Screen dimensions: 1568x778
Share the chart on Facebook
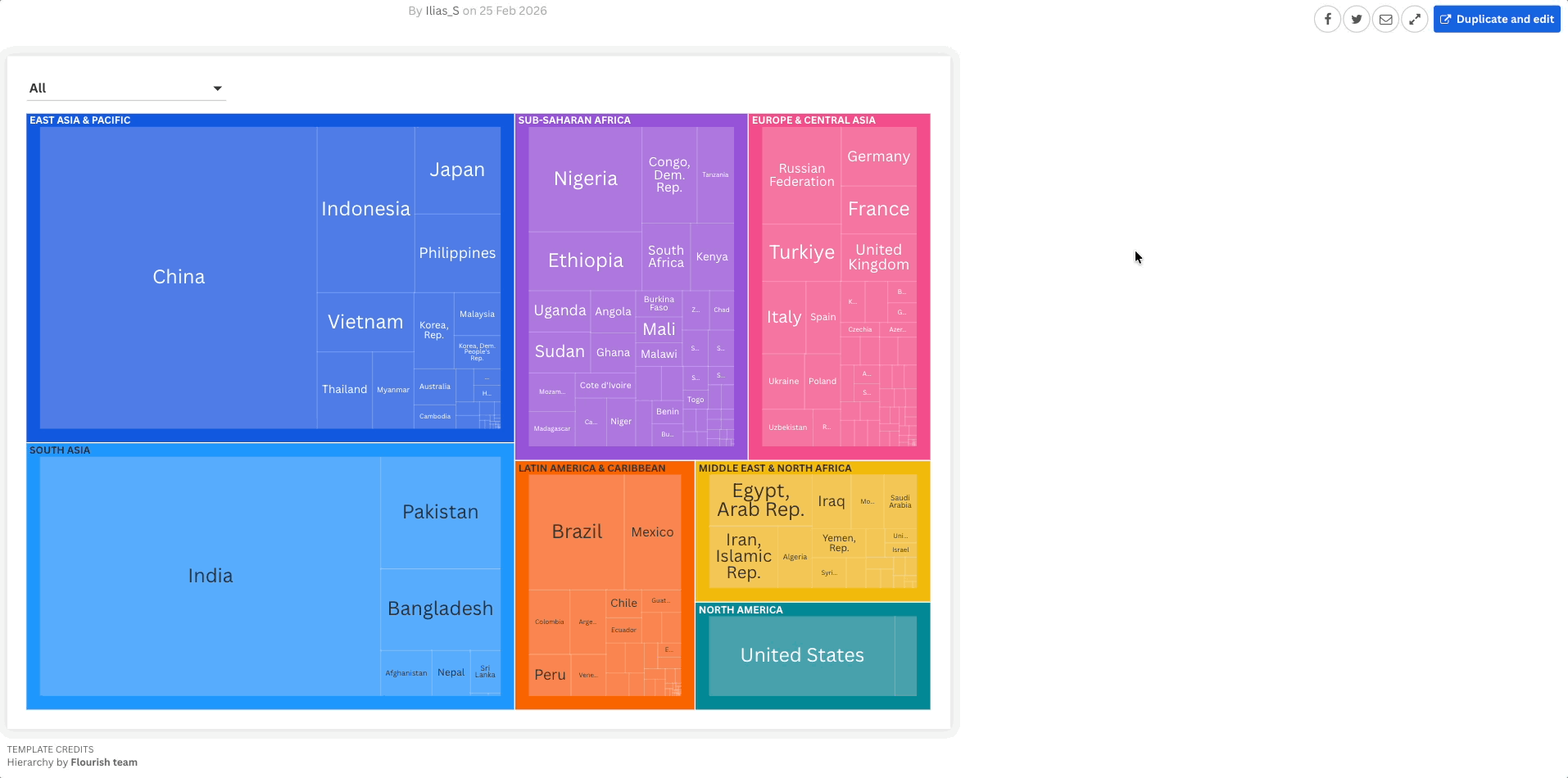point(1327,19)
